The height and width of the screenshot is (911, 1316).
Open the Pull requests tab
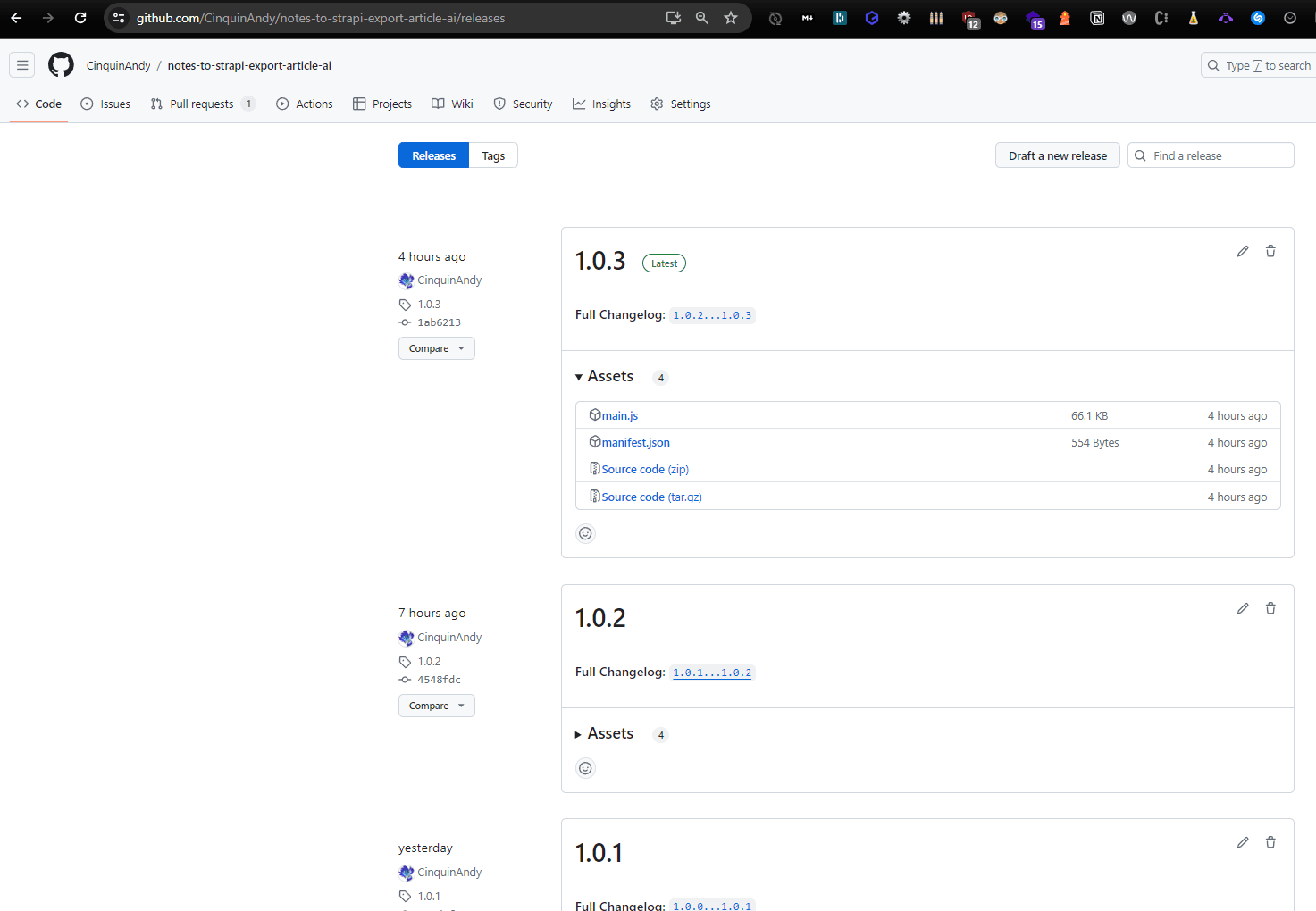point(202,104)
